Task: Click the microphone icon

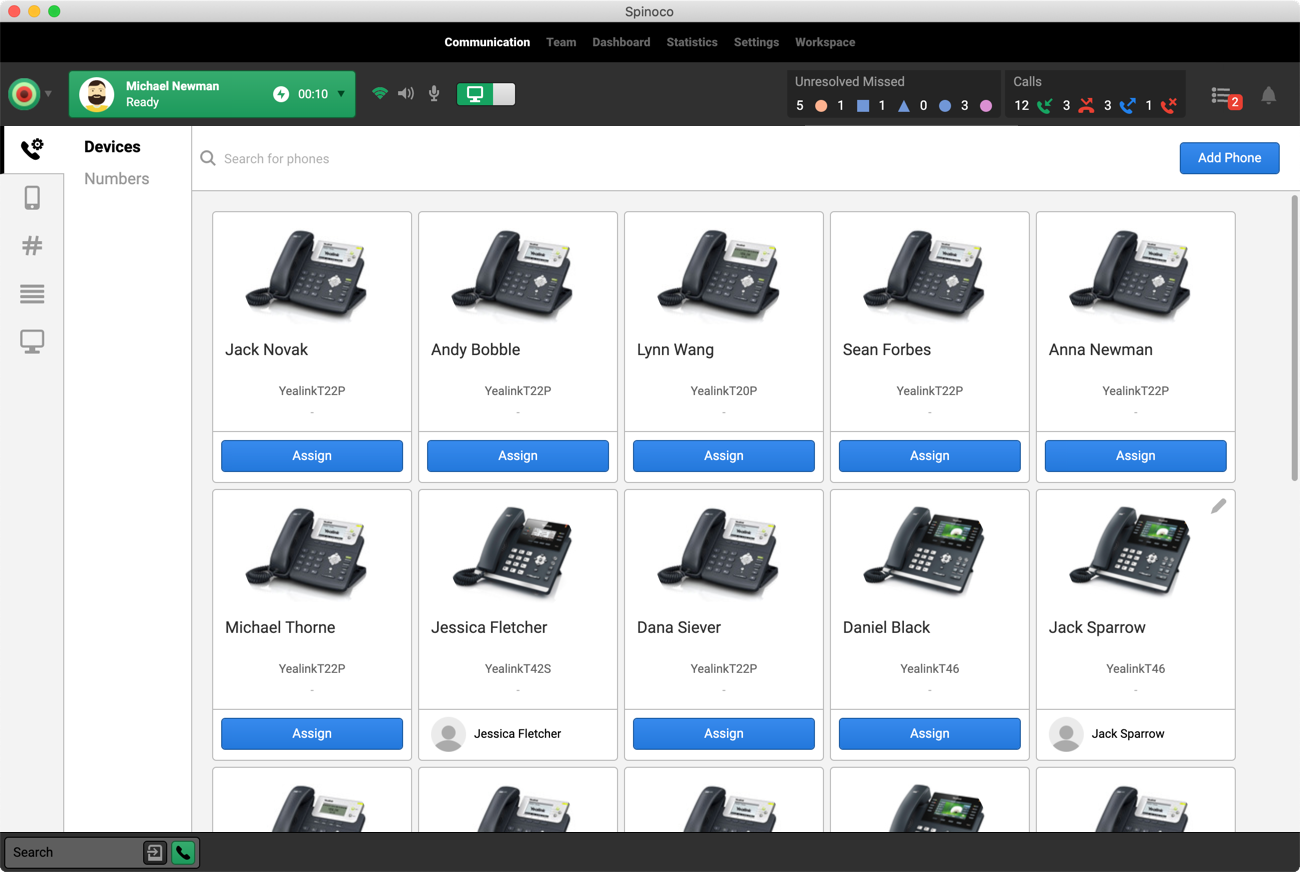Action: point(434,94)
